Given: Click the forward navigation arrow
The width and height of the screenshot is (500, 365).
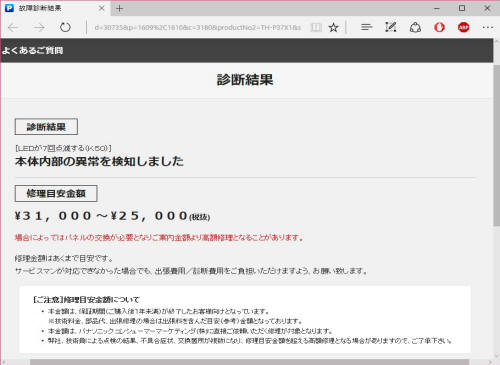Looking at the screenshot, I should pyautogui.click(x=39, y=27).
